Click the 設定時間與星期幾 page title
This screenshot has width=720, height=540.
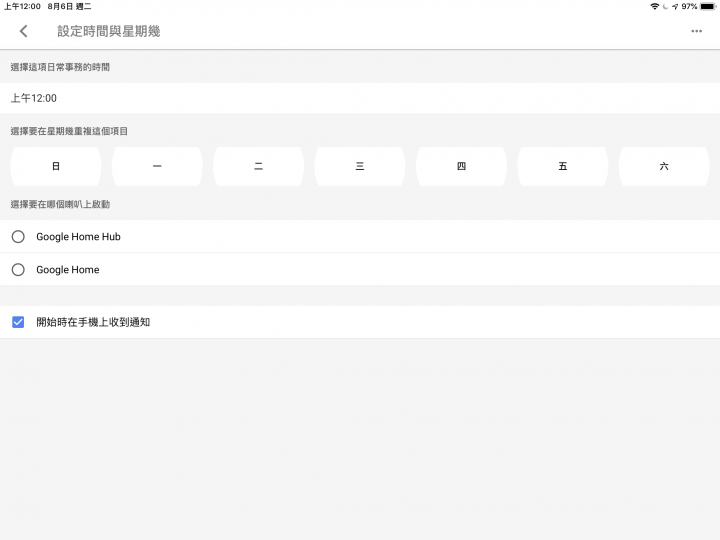tap(109, 31)
